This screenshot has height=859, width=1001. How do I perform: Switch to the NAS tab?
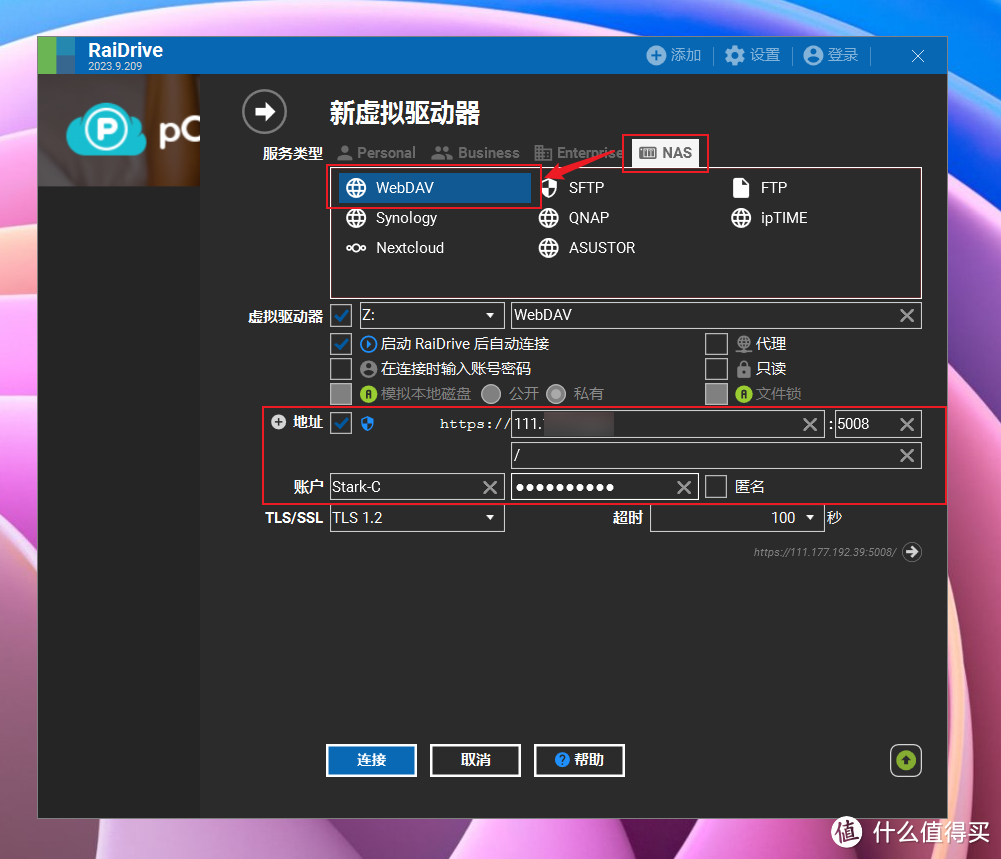tap(665, 153)
